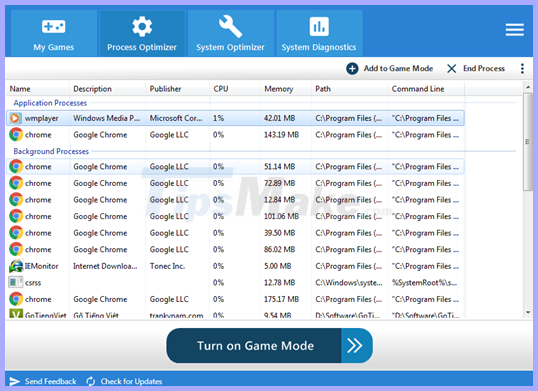Click the wrench icon in System Optimizer

pyautogui.click(x=230, y=26)
